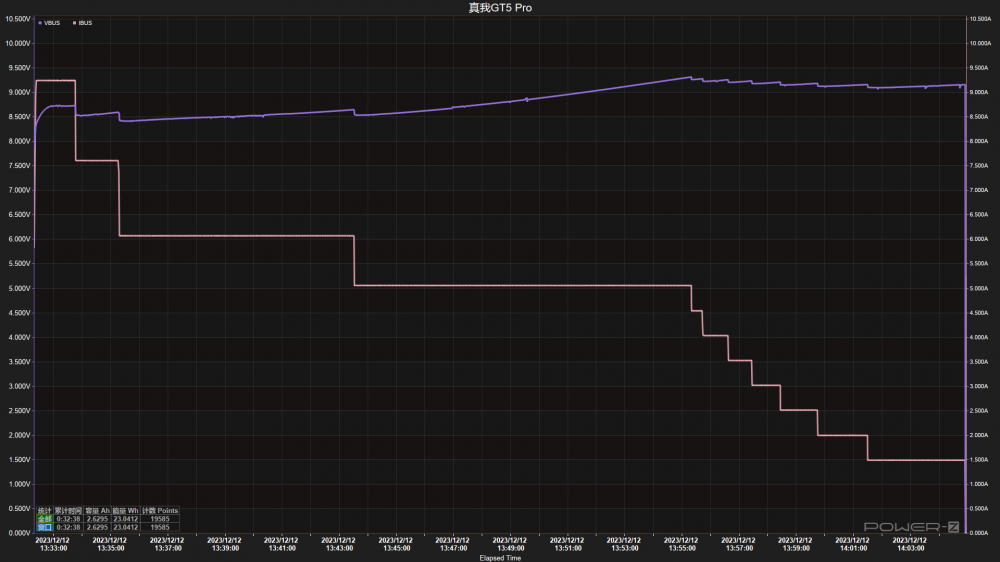Viewport: 1000px width, 562px height.
Task: Click the 容量 Ah column header
Action: coord(98,511)
